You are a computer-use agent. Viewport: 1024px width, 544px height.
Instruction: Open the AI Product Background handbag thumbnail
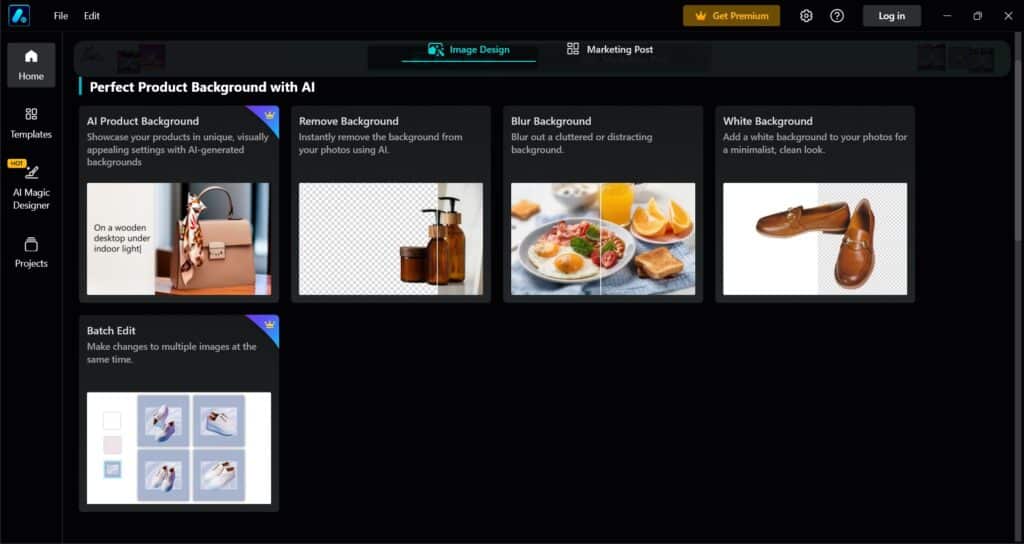tap(179, 238)
